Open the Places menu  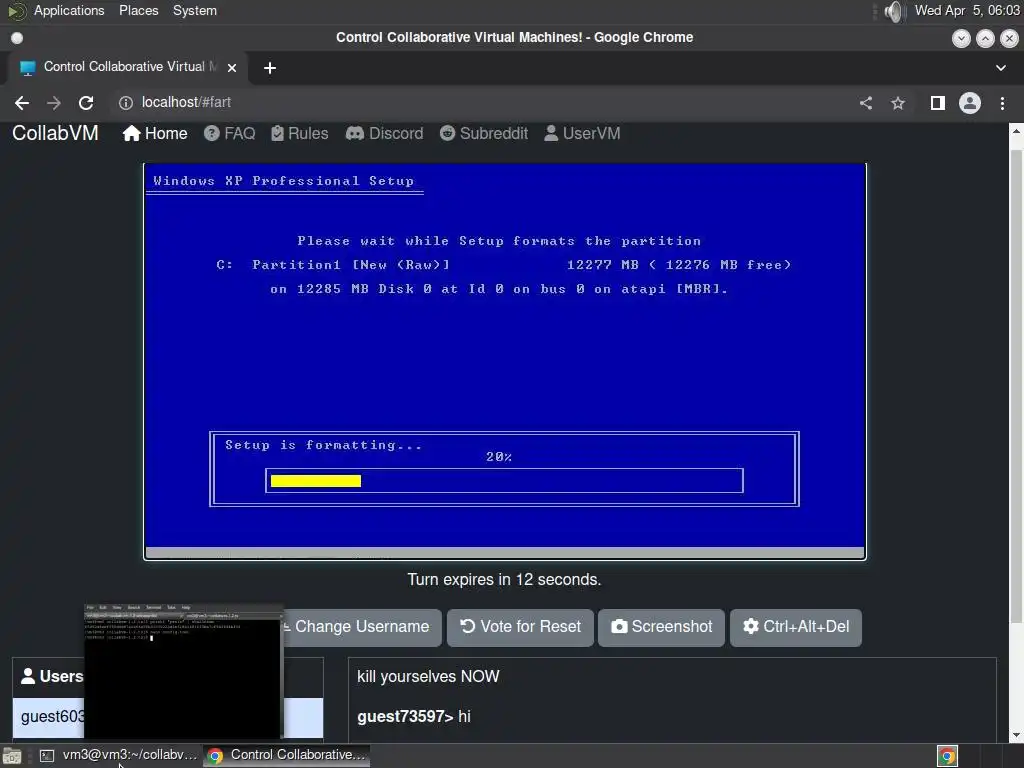pyautogui.click(x=138, y=10)
